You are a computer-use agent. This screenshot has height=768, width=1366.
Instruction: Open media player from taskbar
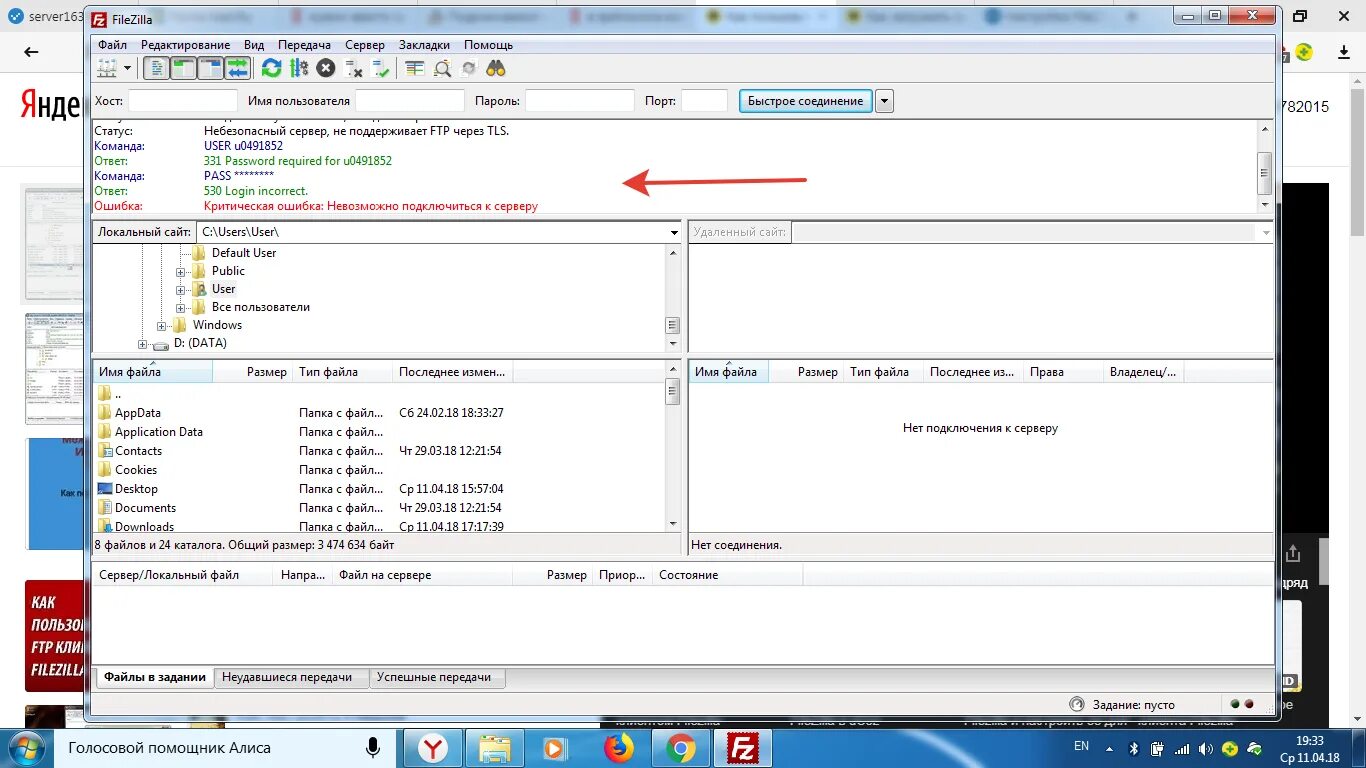point(554,748)
